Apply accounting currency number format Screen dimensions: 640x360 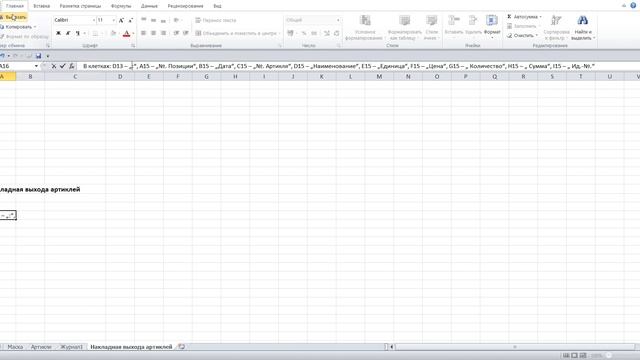pos(290,33)
